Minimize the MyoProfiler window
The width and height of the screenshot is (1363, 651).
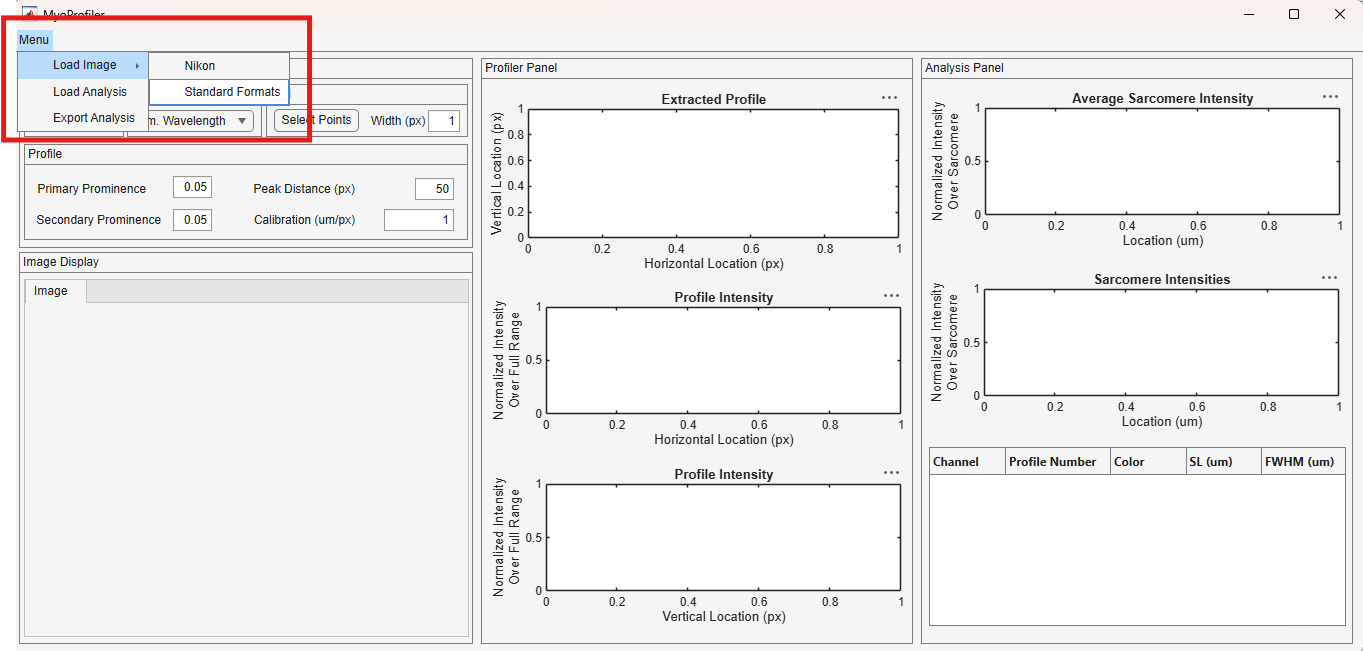click(x=1249, y=14)
